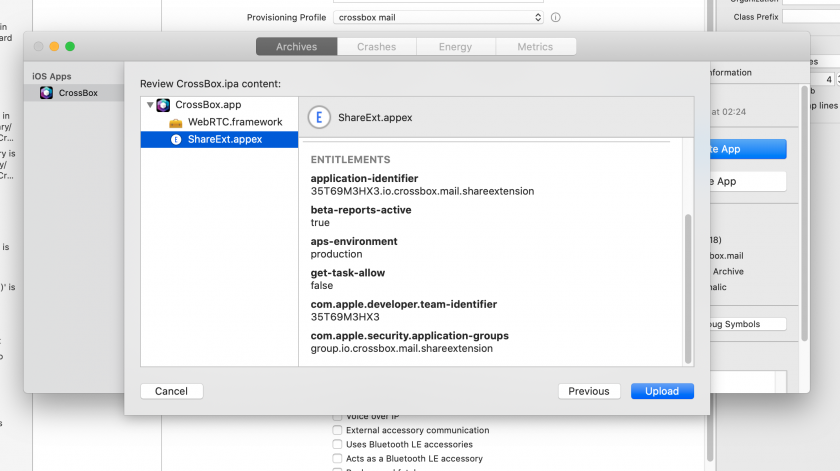This screenshot has width=840, height=471.
Task: Enable Voice over IP checkbox
Action: pyautogui.click(x=337, y=416)
